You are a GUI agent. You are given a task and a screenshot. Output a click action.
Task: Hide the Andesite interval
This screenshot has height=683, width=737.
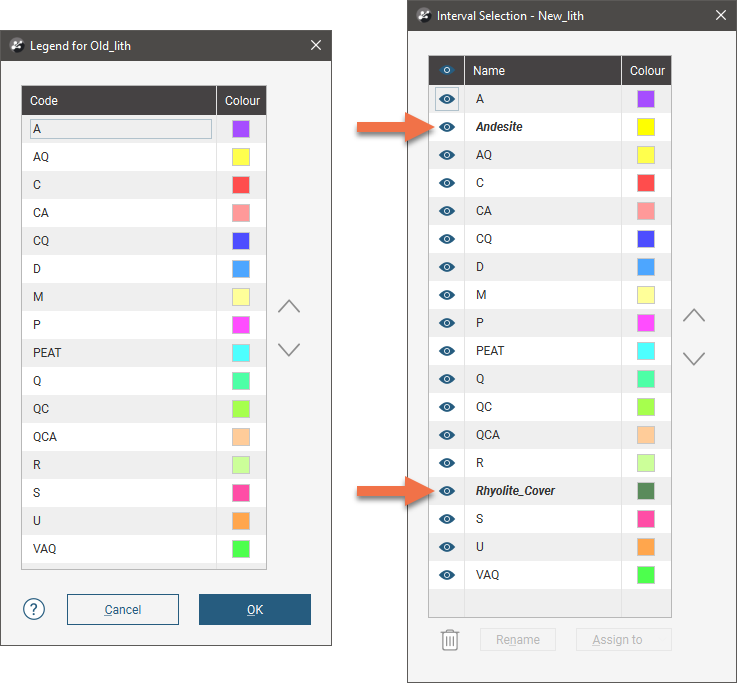tap(447, 127)
